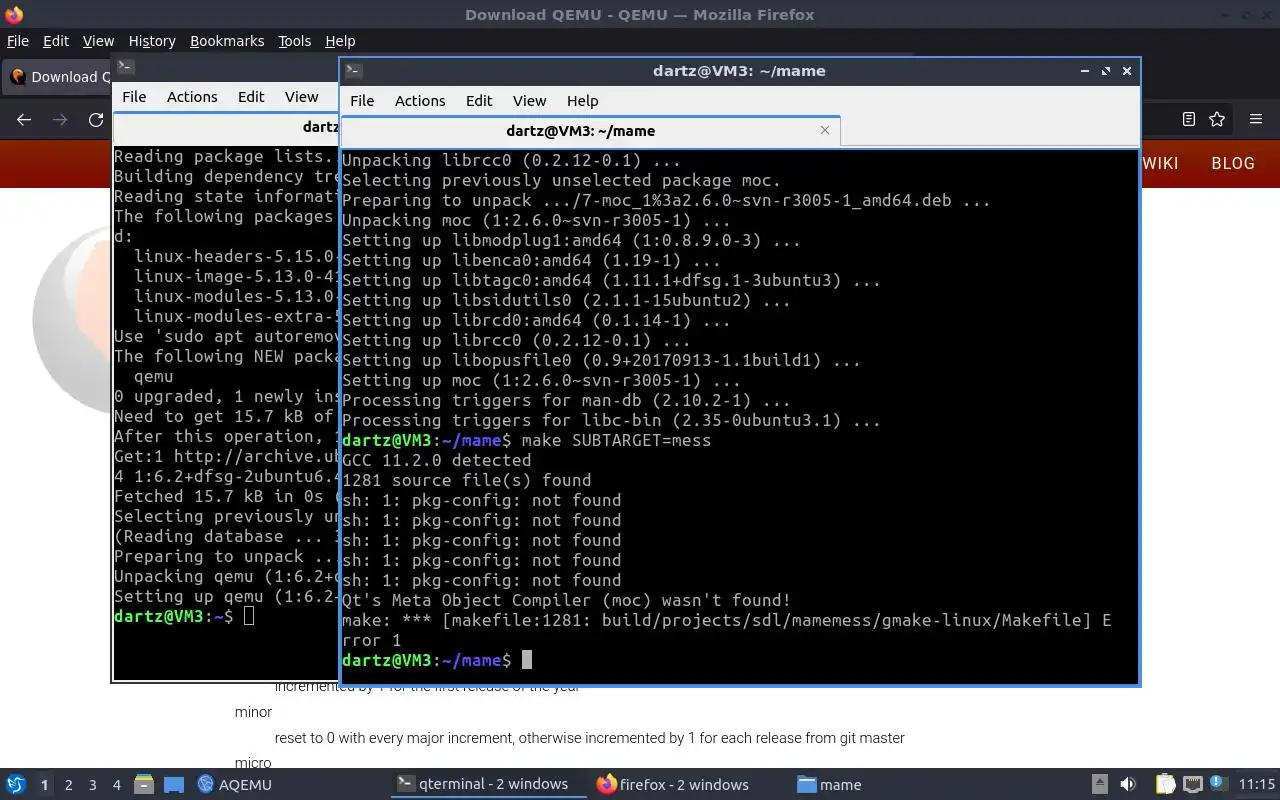
Task: Bookmark this page with the star icon
Action: point(1217,119)
